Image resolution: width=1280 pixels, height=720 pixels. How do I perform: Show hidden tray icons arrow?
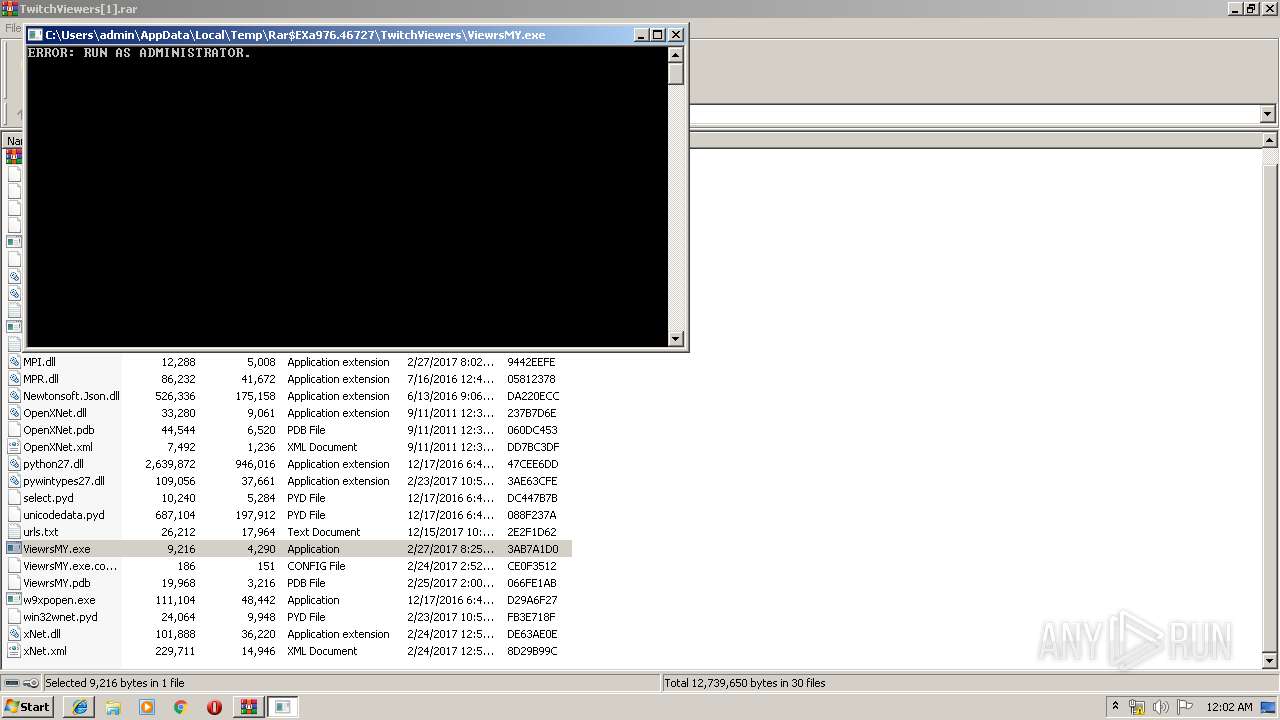1115,706
